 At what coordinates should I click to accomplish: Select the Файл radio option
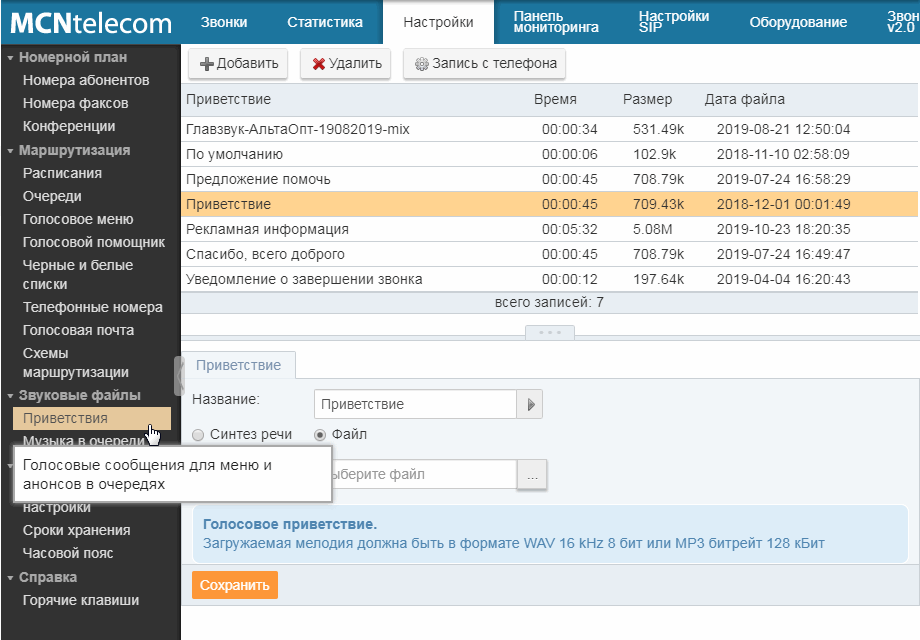tap(320, 435)
